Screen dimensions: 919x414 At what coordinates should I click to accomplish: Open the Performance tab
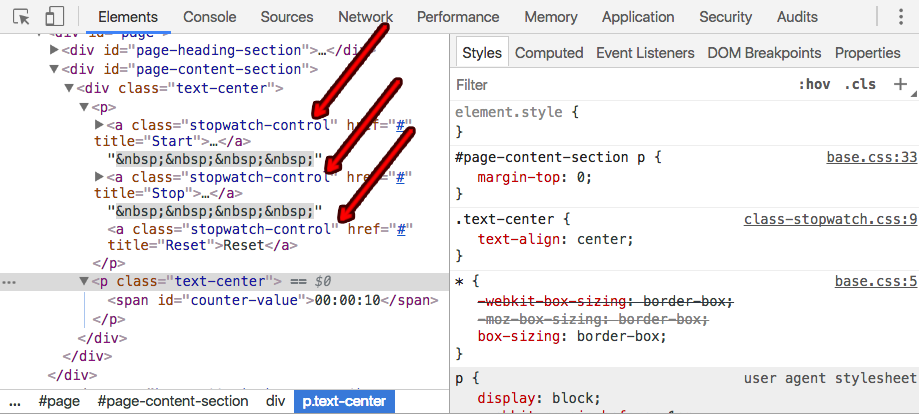pyautogui.click(x=458, y=17)
